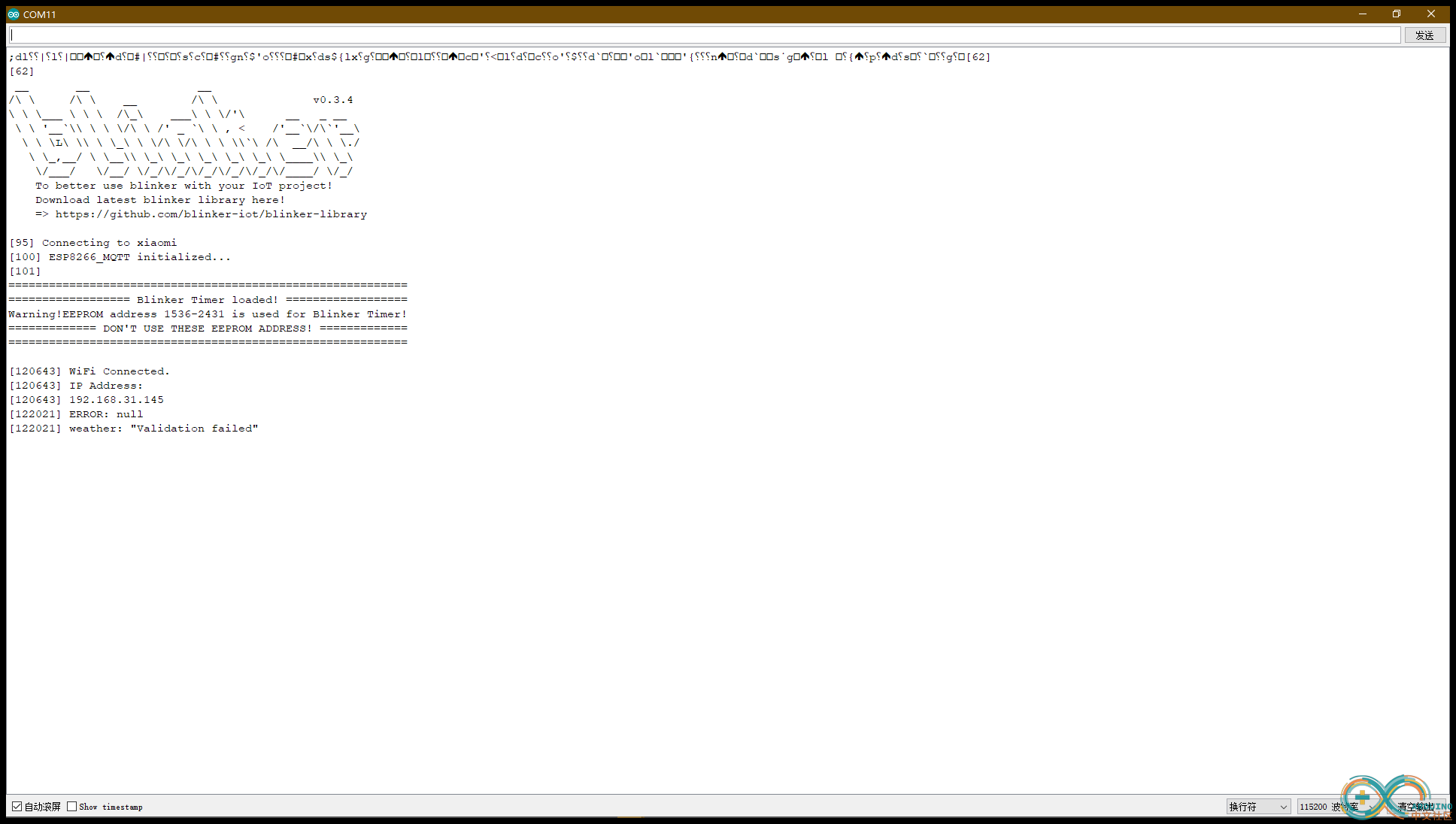Click the blinker-library GitHub URL text
The width and height of the screenshot is (1456, 824).
(211, 214)
